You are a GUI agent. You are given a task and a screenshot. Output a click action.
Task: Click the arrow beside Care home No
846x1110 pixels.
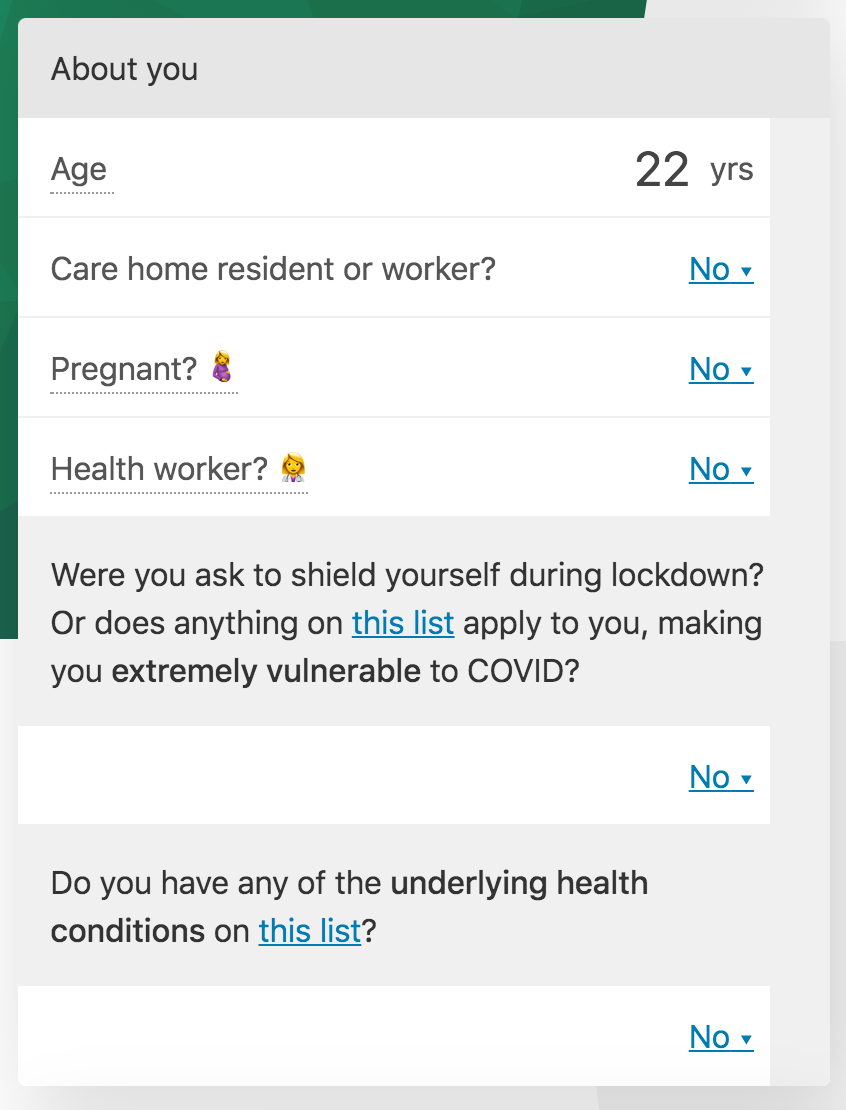click(x=745, y=271)
